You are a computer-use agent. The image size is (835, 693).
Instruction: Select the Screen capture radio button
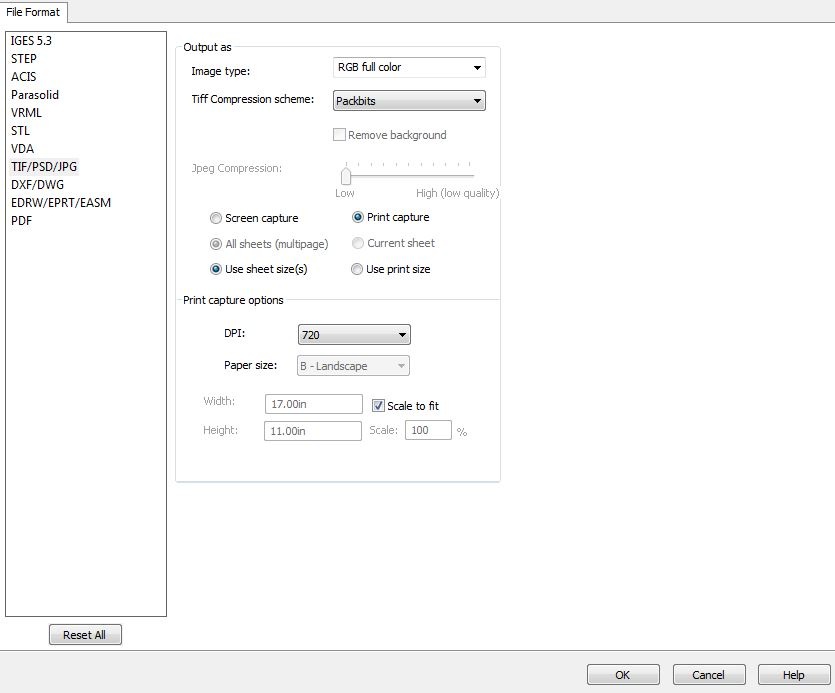pos(216,218)
